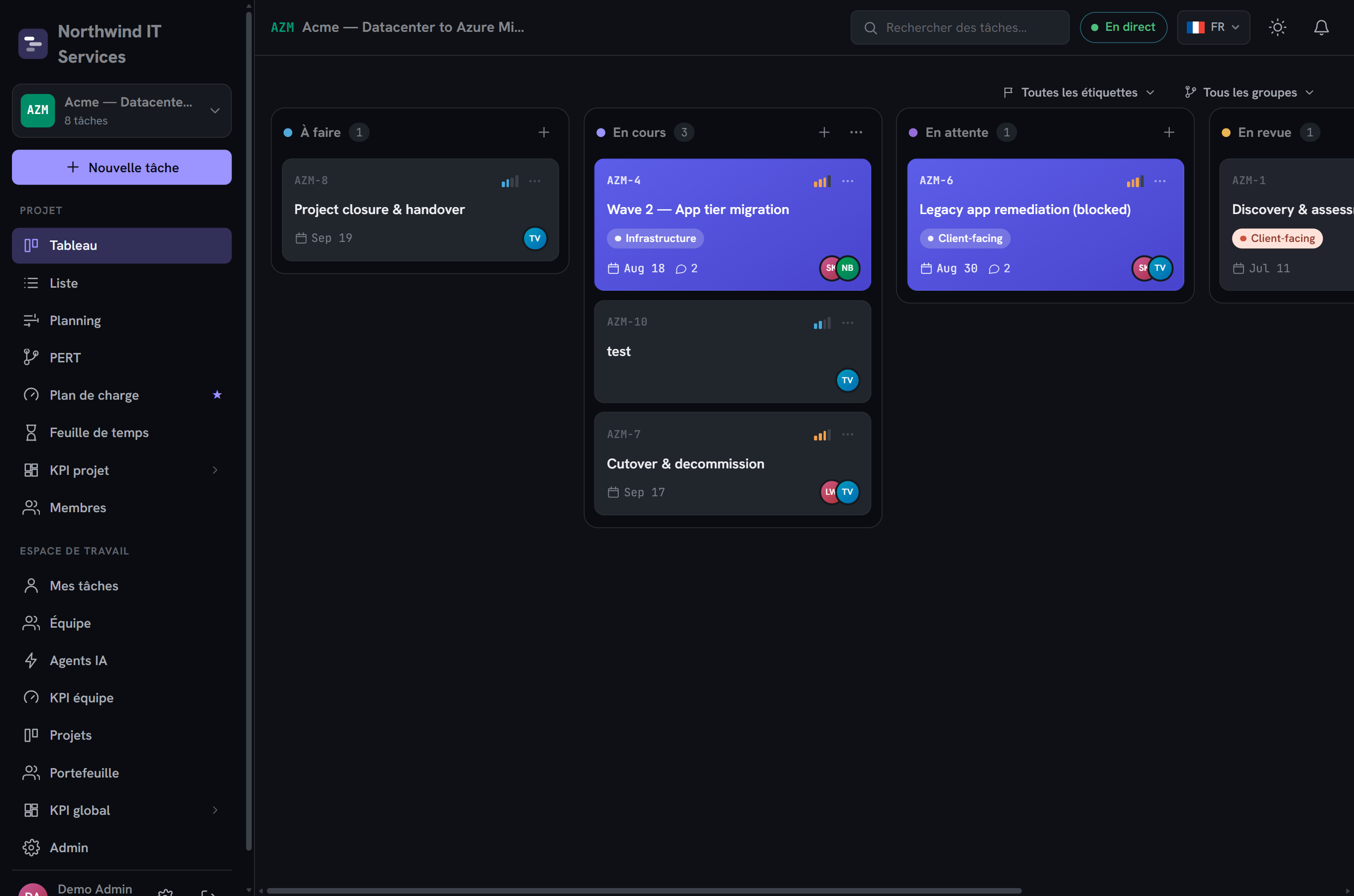Expand the Acme project selector
Viewport: 1354px width, 896px height.
click(121, 111)
